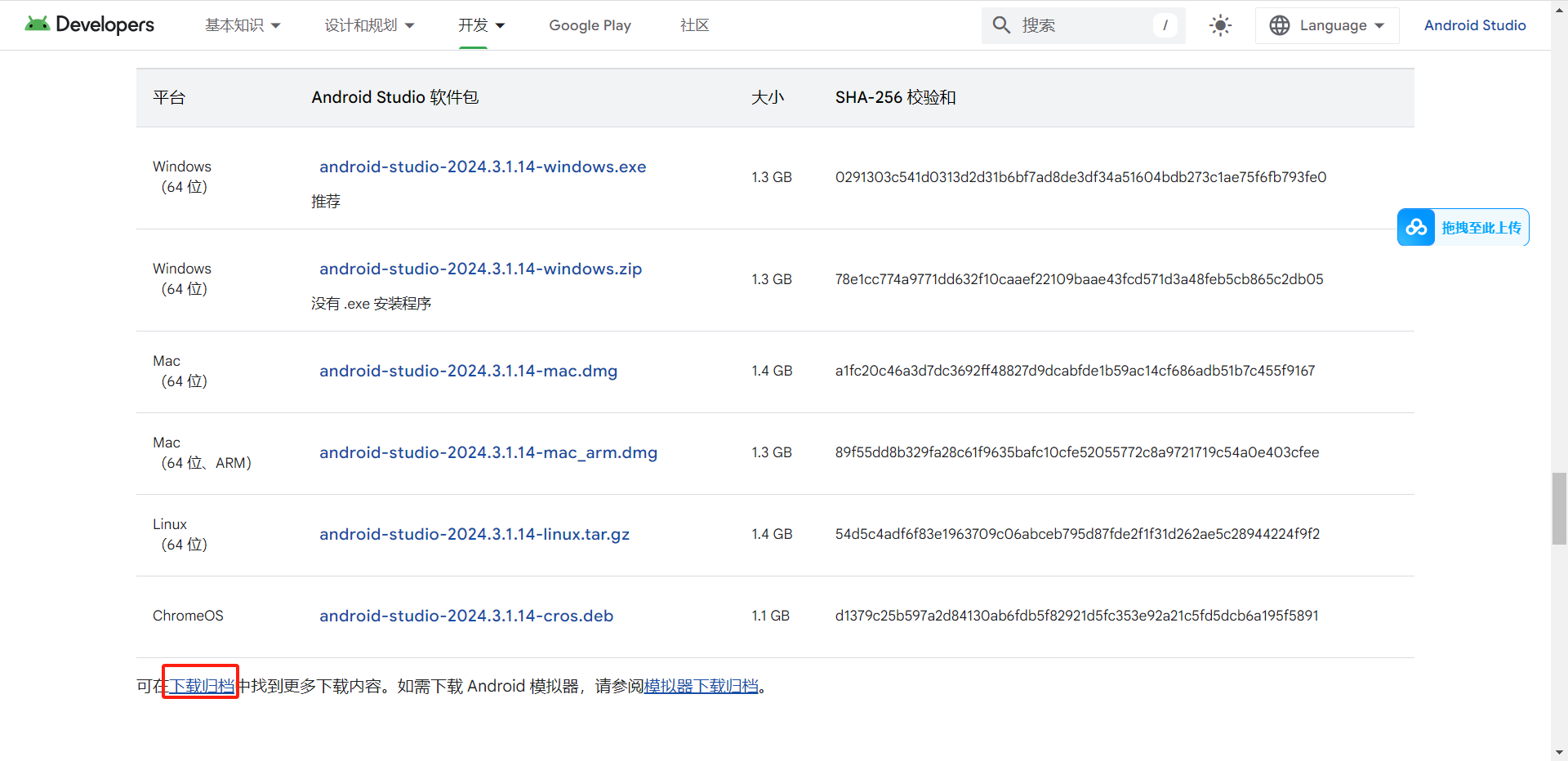Open the 社区 tab

[694, 25]
